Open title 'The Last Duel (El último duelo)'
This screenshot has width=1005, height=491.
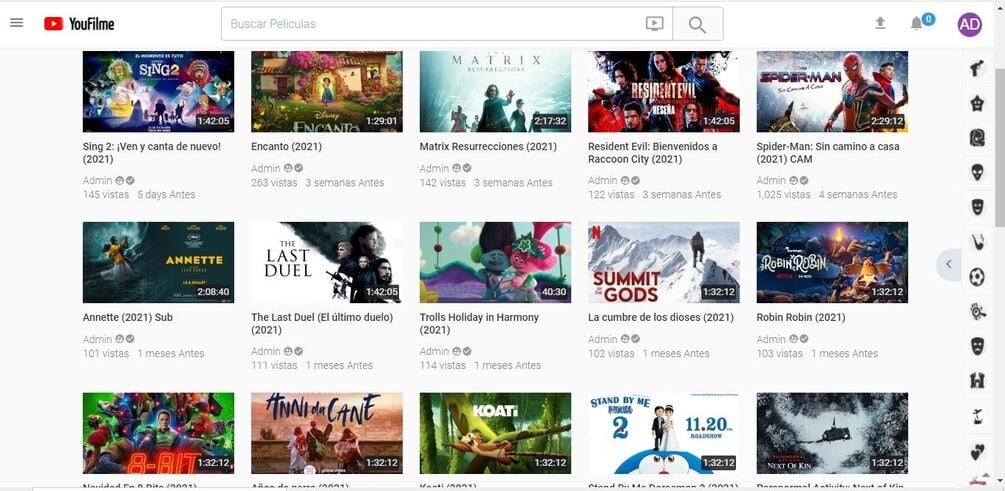tap(322, 323)
